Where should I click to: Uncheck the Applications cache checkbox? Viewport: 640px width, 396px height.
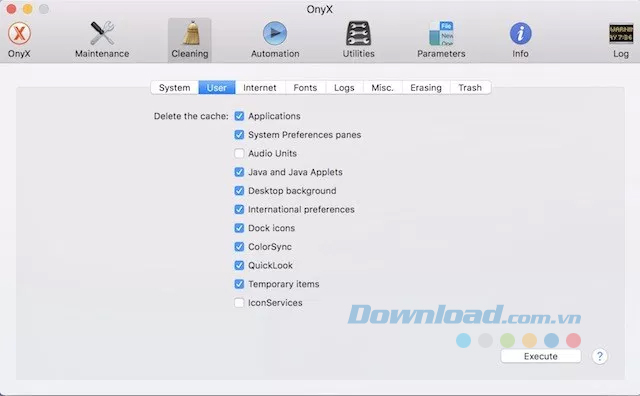[239, 116]
